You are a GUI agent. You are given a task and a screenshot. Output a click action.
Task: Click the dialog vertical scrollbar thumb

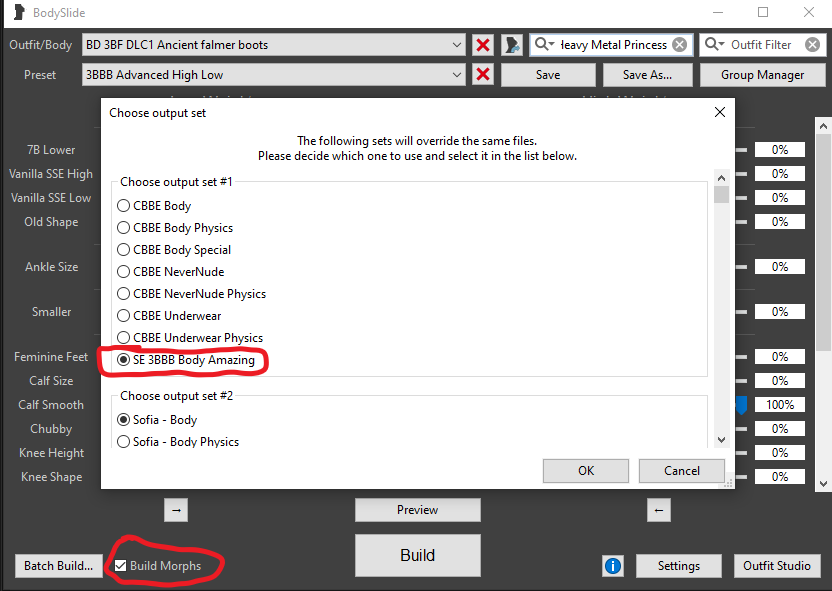(x=721, y=194)
